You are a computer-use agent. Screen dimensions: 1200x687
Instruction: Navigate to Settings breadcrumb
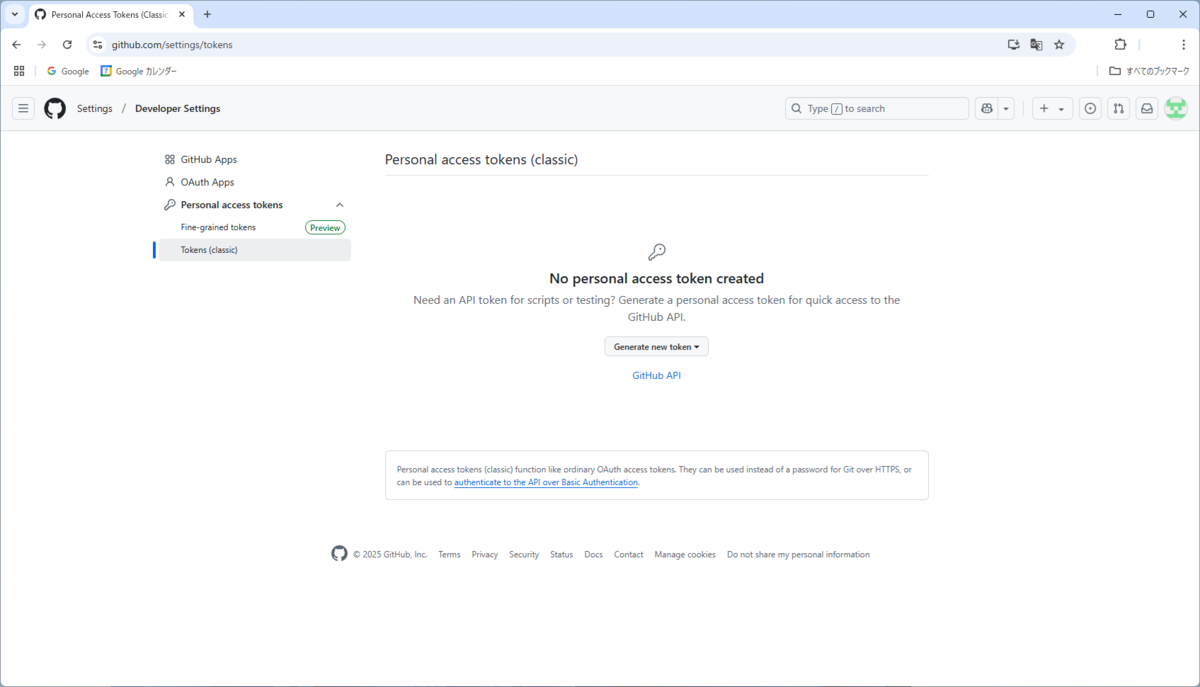pyautogui.click(x=95, y=108)
